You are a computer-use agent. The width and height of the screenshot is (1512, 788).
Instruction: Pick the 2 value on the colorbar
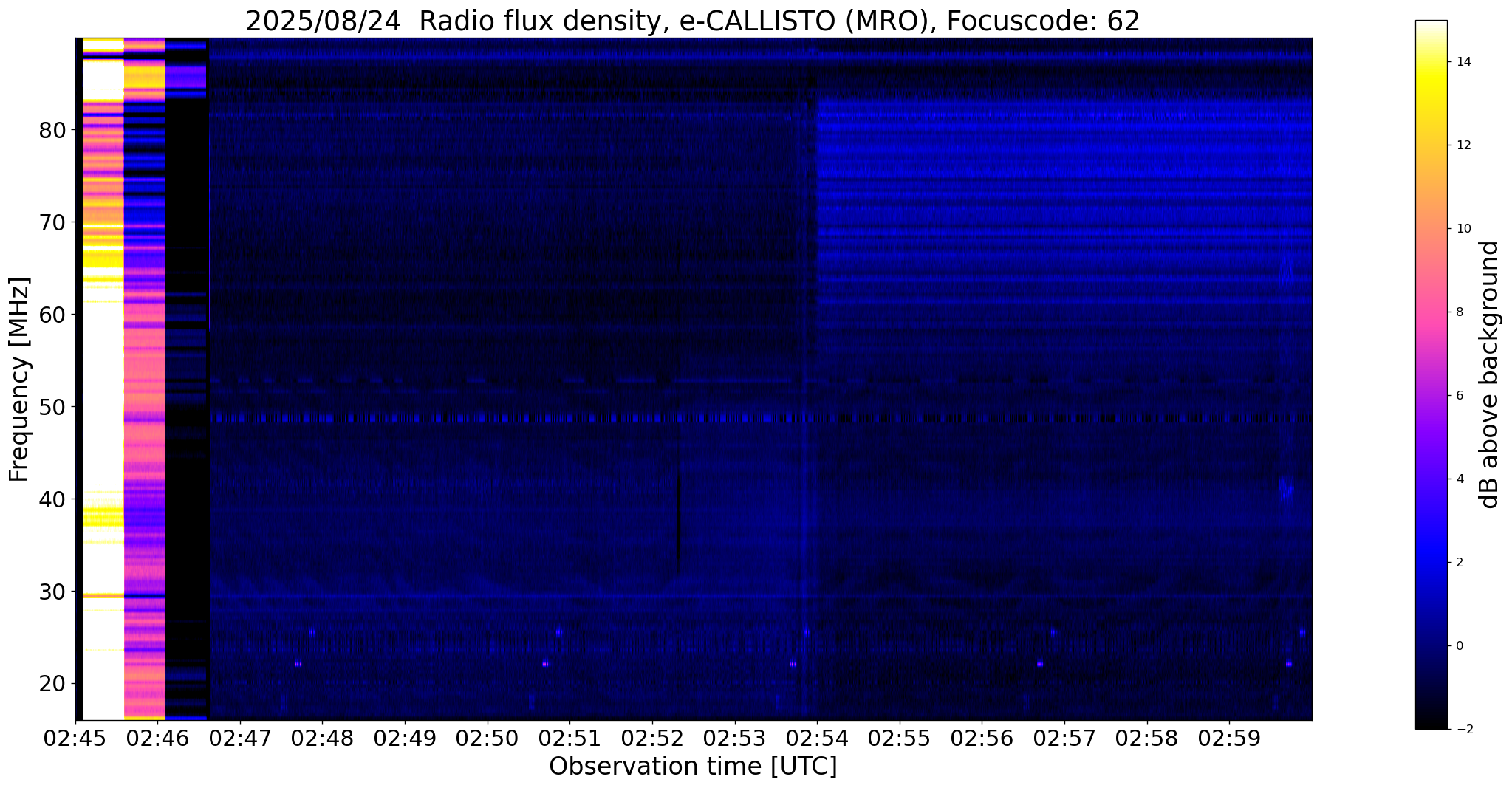tap(1459, 563)
